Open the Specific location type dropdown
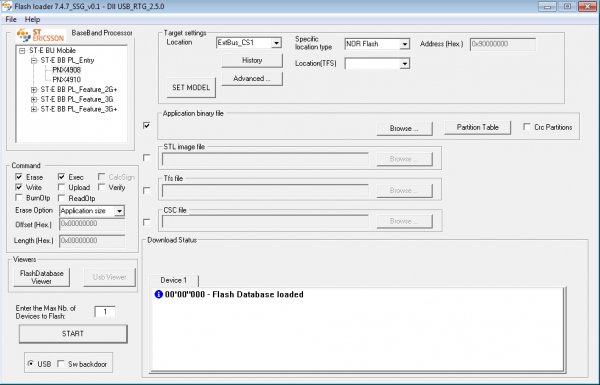This screenshot has height=385, width=600. pos(405,44)
